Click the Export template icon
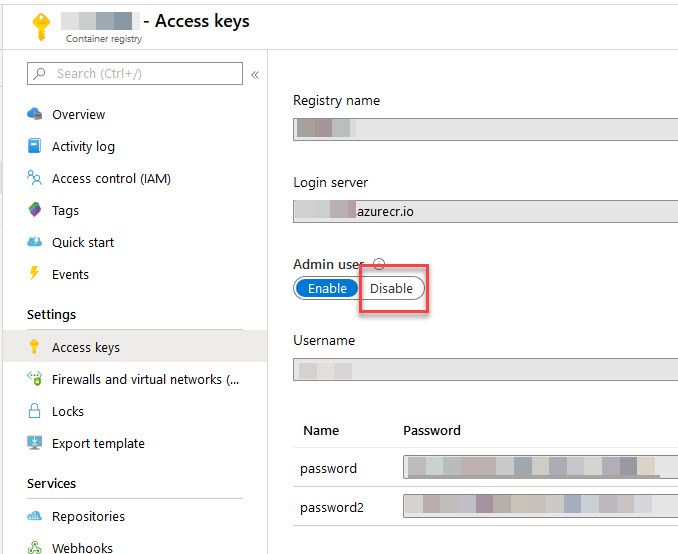 pos(35,443)
